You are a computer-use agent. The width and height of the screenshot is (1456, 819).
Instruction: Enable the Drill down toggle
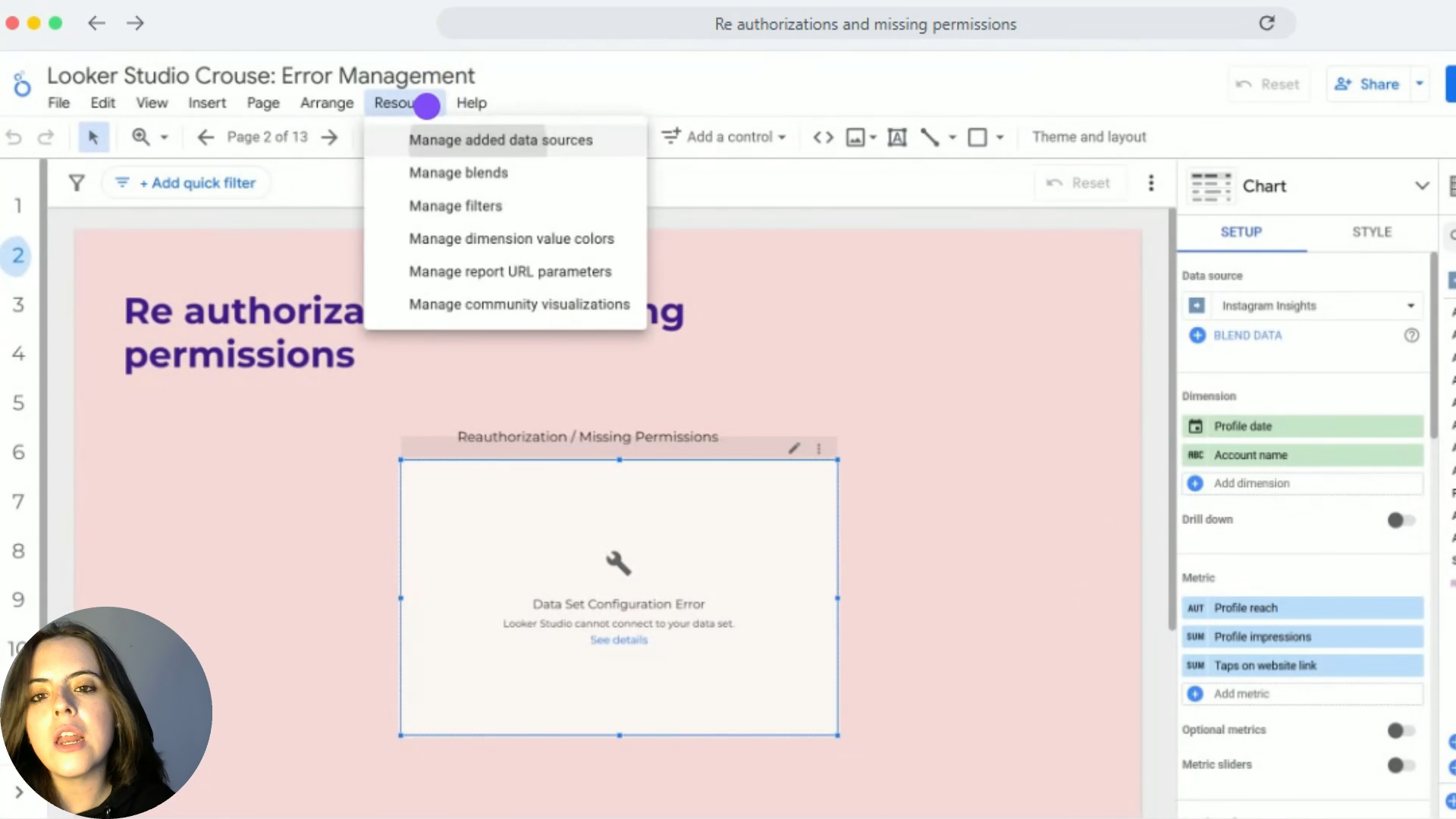tap(1401, 520)
